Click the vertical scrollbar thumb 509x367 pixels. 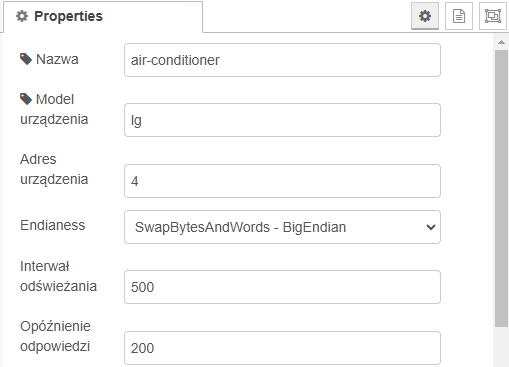(x=501, y=189)
